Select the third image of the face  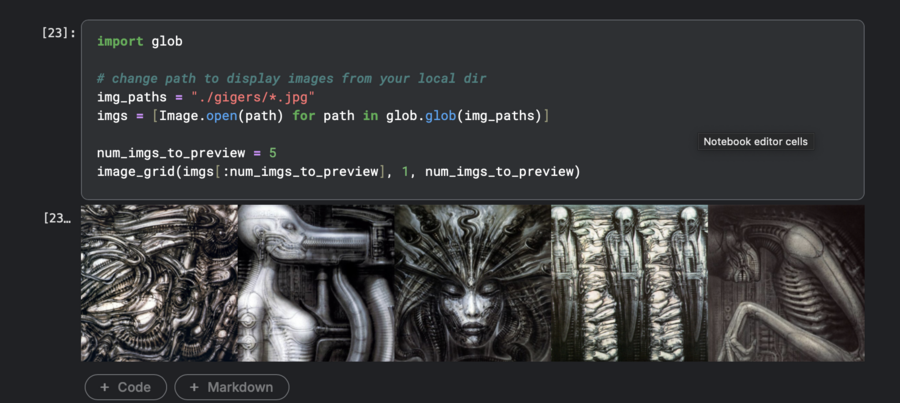click(472, 283)
